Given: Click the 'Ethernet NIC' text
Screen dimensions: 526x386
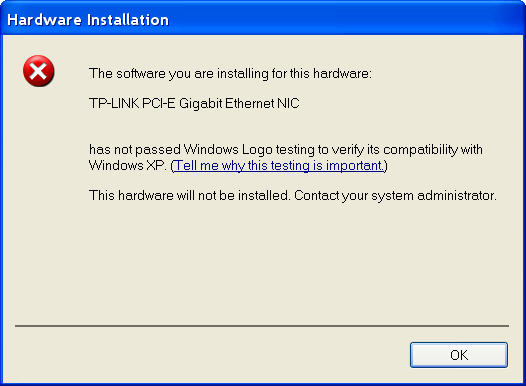Looking at the screenshot, I should [x=262, y=103].
